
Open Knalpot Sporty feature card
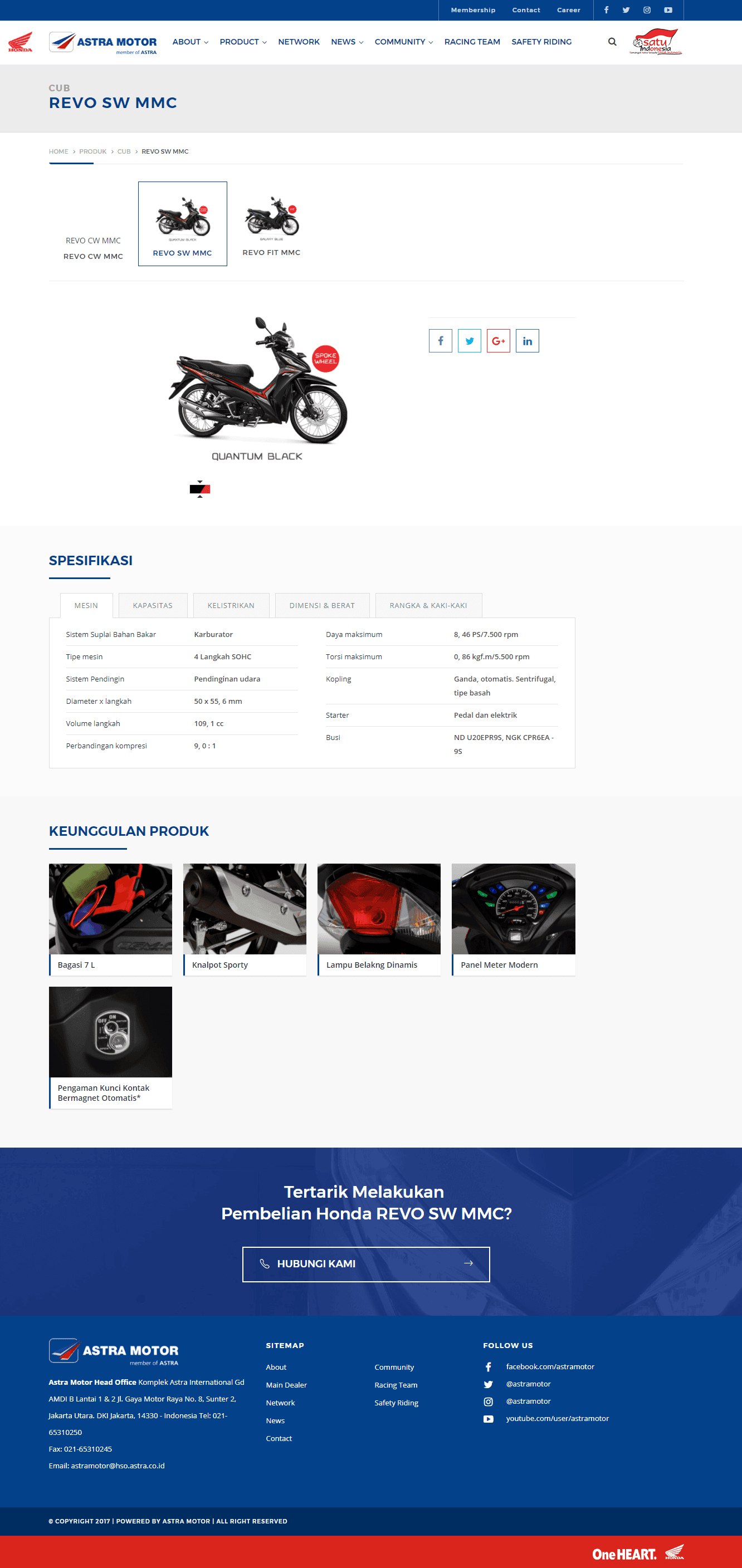pos(245,919)
